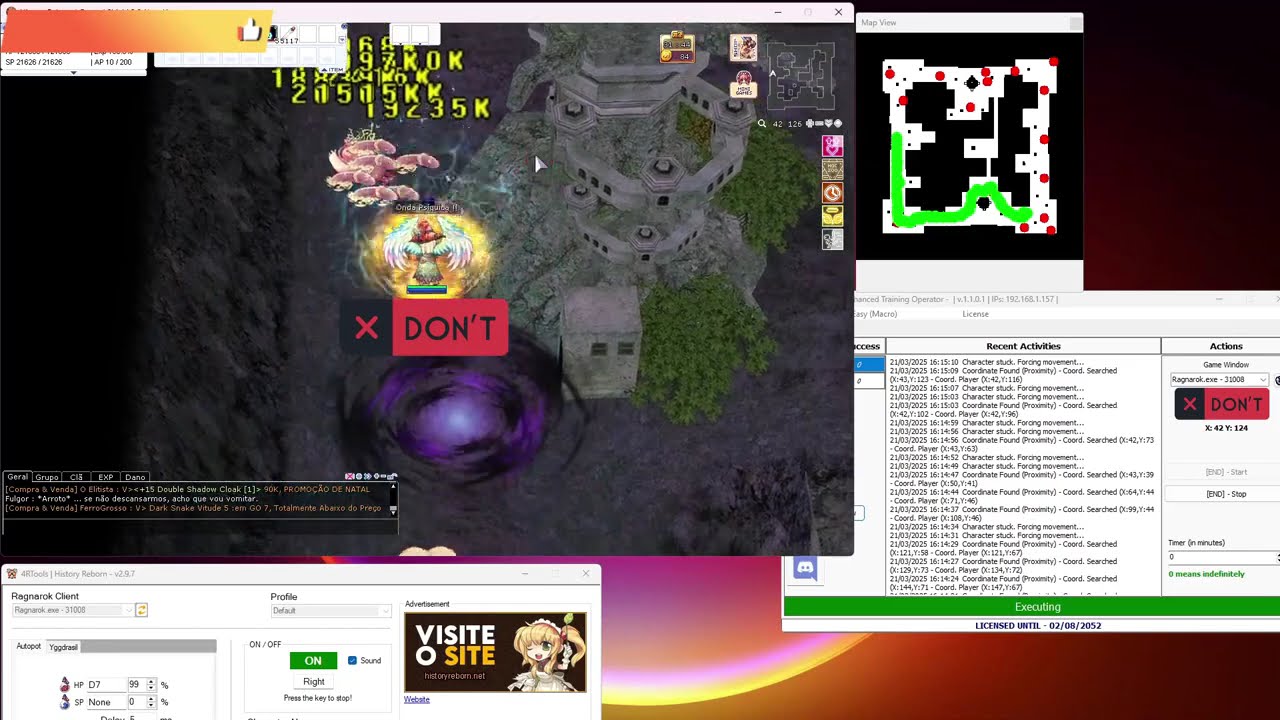
Task: Click the Timer in minutes input field
Action: 1223,557
